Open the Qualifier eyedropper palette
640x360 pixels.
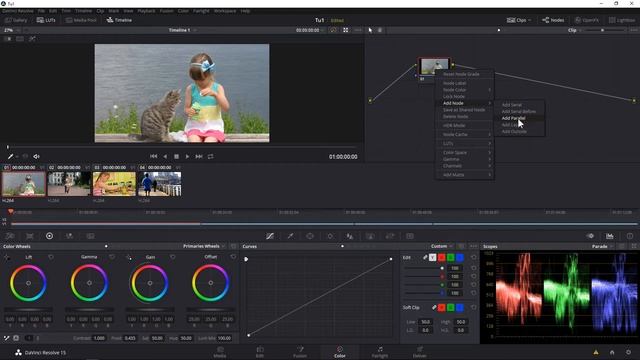point(290,236)
